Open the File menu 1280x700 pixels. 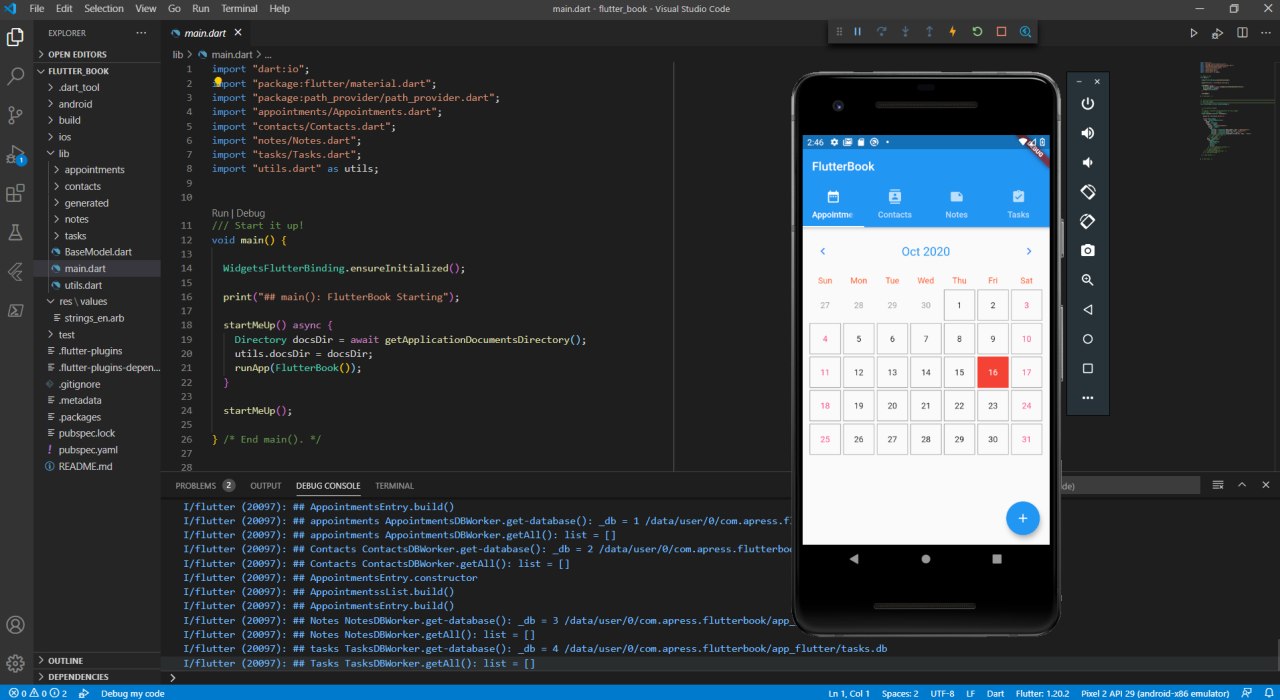coord(37,9)
